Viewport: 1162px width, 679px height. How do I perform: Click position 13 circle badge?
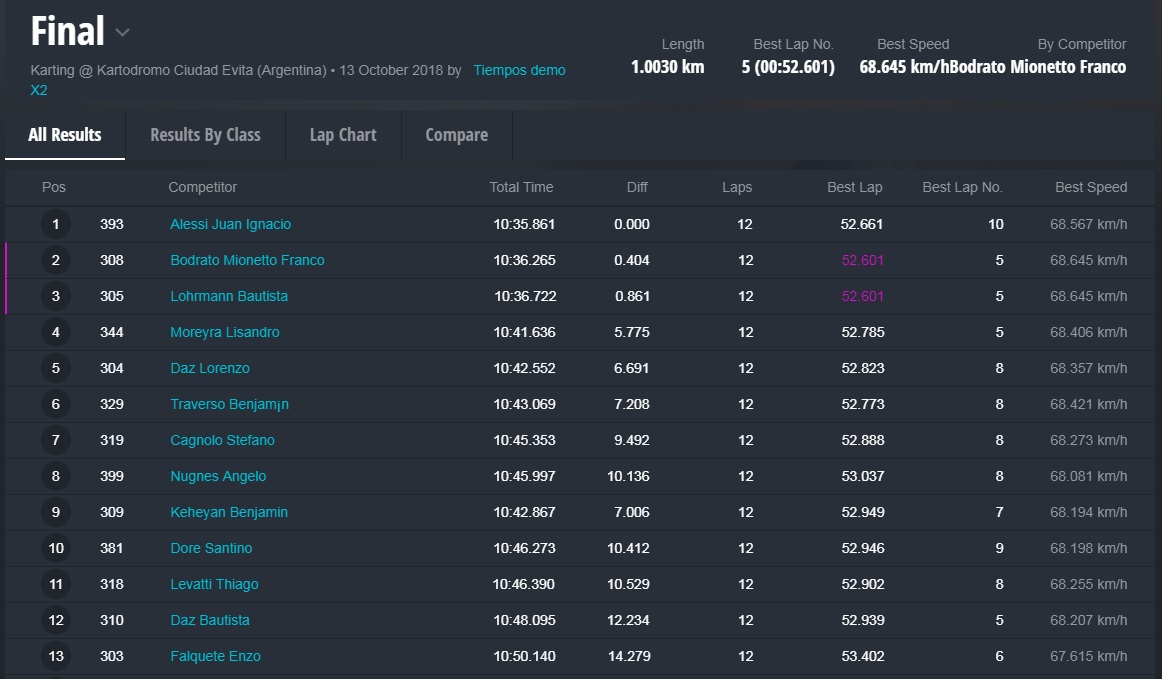[x=56, y=657]
